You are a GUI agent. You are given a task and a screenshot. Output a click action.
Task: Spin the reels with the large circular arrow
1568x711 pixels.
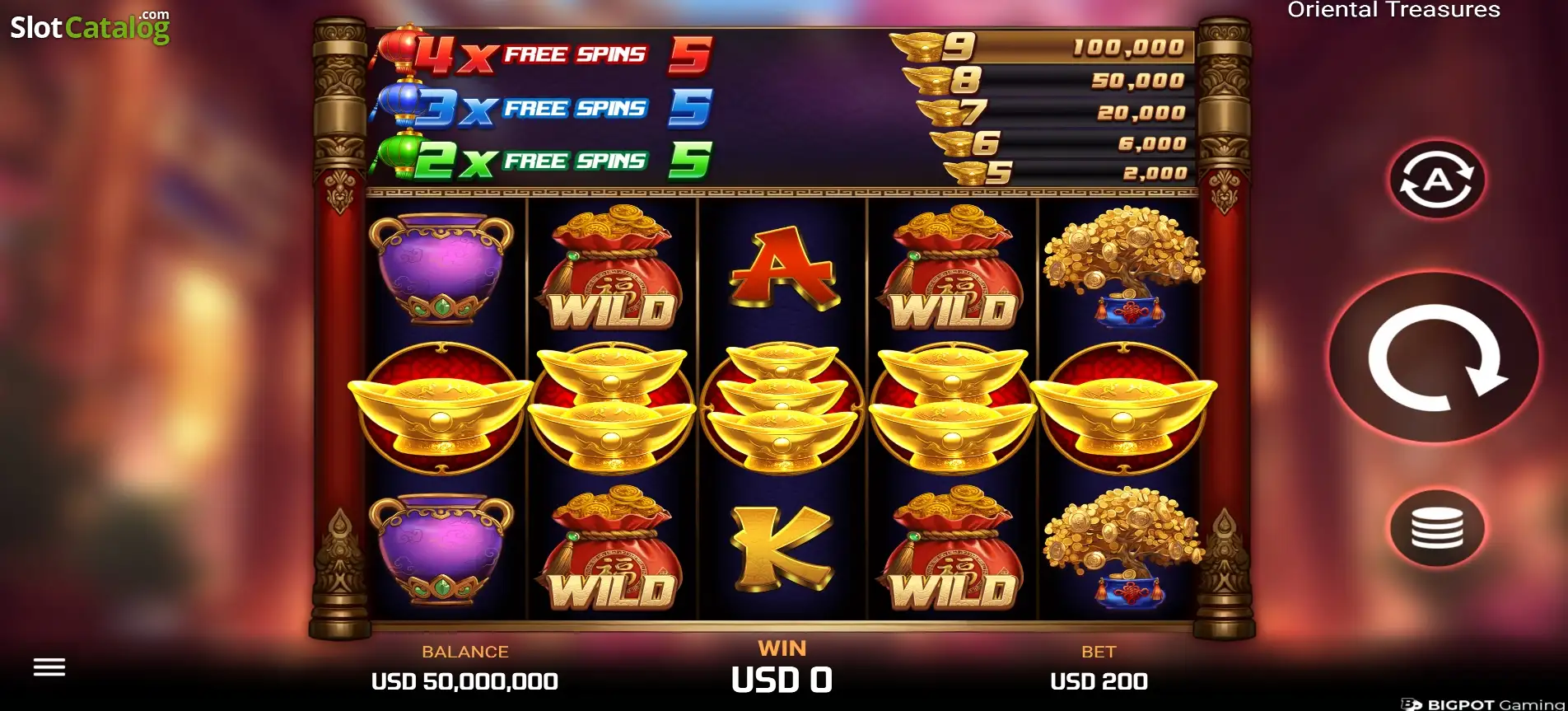click(x=1436, y=358)
